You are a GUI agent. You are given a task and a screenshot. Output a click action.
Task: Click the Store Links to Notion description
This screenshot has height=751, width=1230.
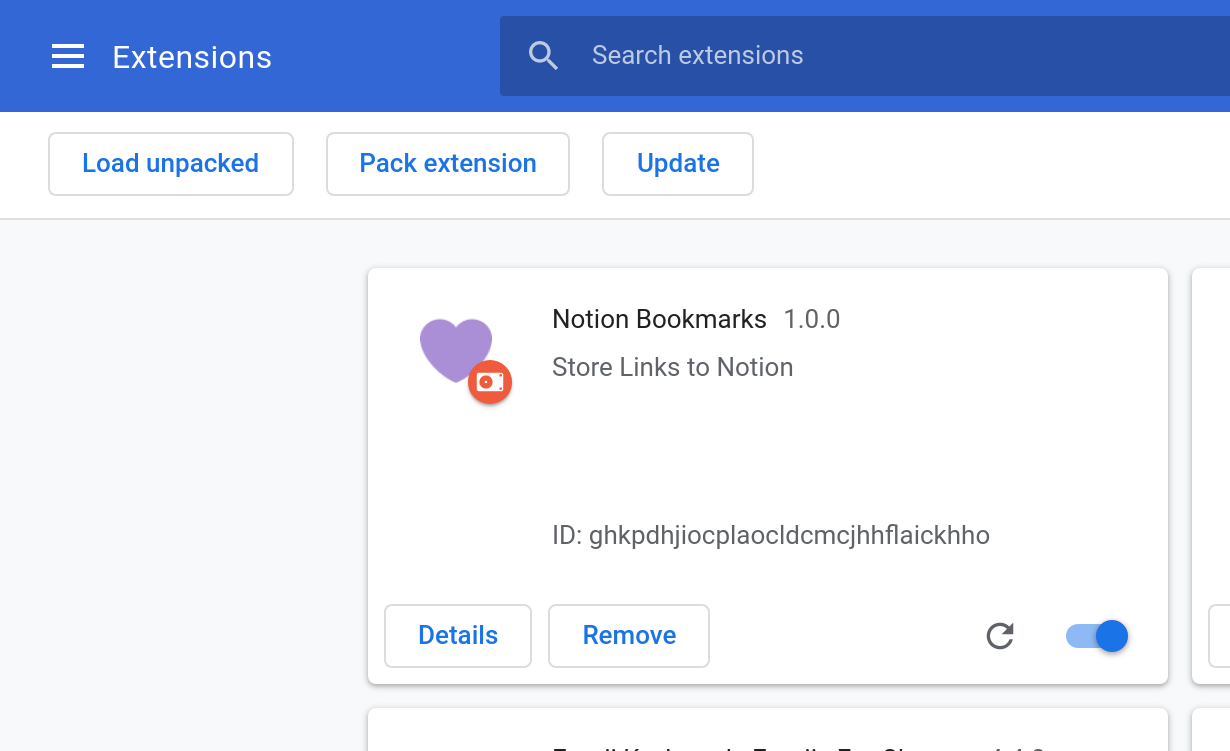[x=672, y=368]
